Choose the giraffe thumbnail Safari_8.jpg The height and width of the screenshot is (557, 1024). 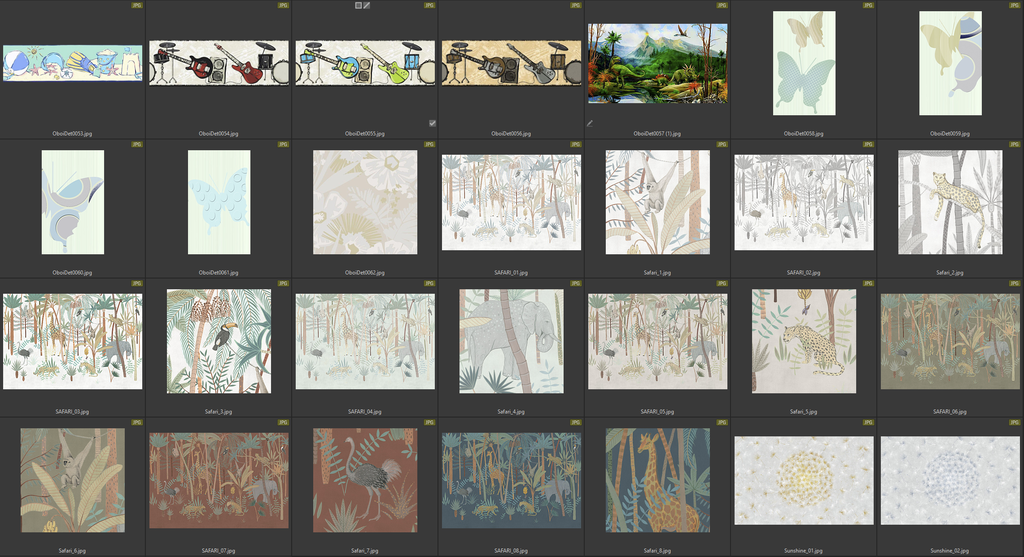tap(657, 480)
